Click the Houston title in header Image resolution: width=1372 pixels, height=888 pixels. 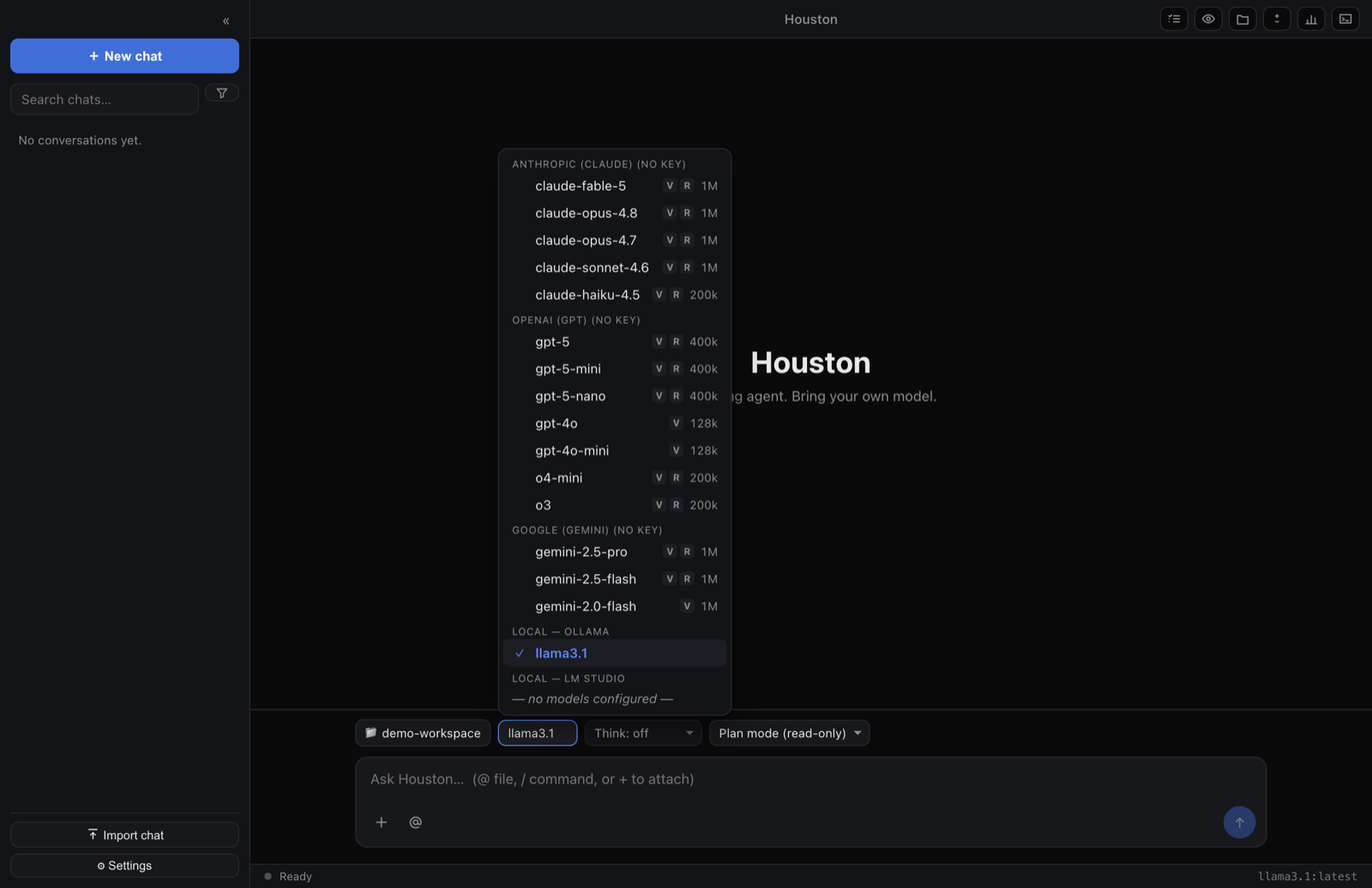tap(811, 19)
